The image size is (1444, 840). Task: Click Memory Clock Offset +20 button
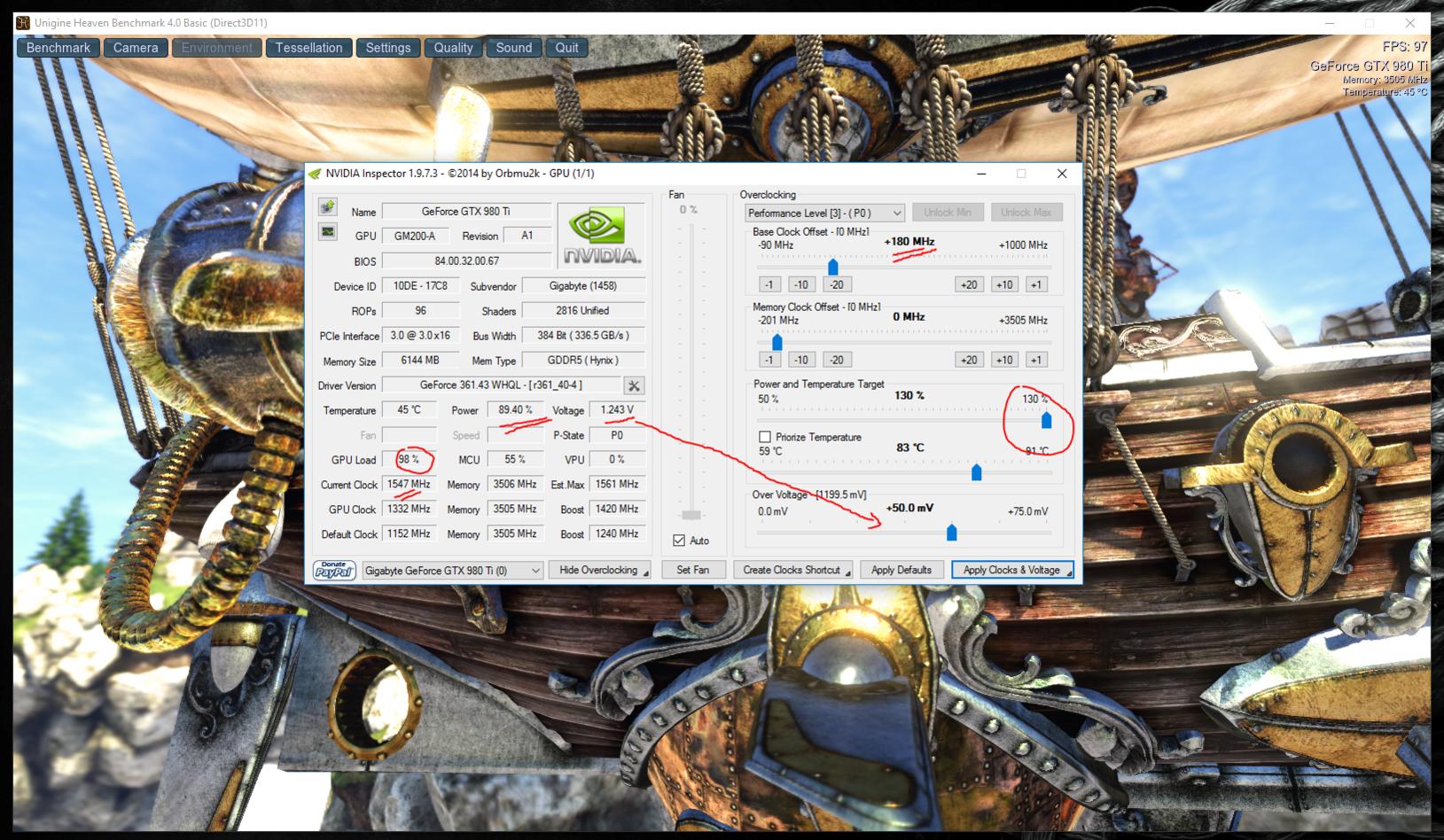969,360
